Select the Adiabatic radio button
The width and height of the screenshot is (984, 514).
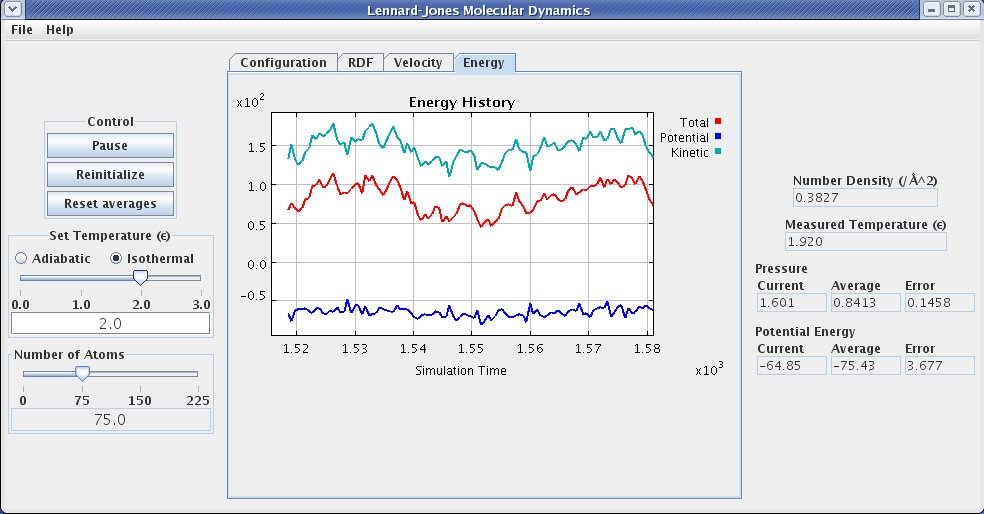(x=21, y=258)
